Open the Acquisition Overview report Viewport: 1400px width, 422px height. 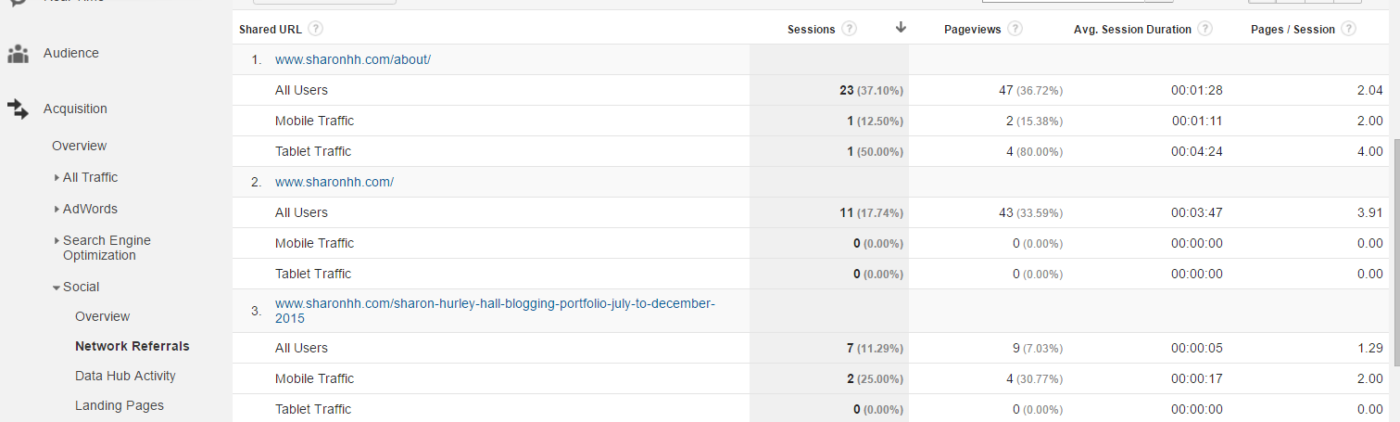(x=79, y=146)
